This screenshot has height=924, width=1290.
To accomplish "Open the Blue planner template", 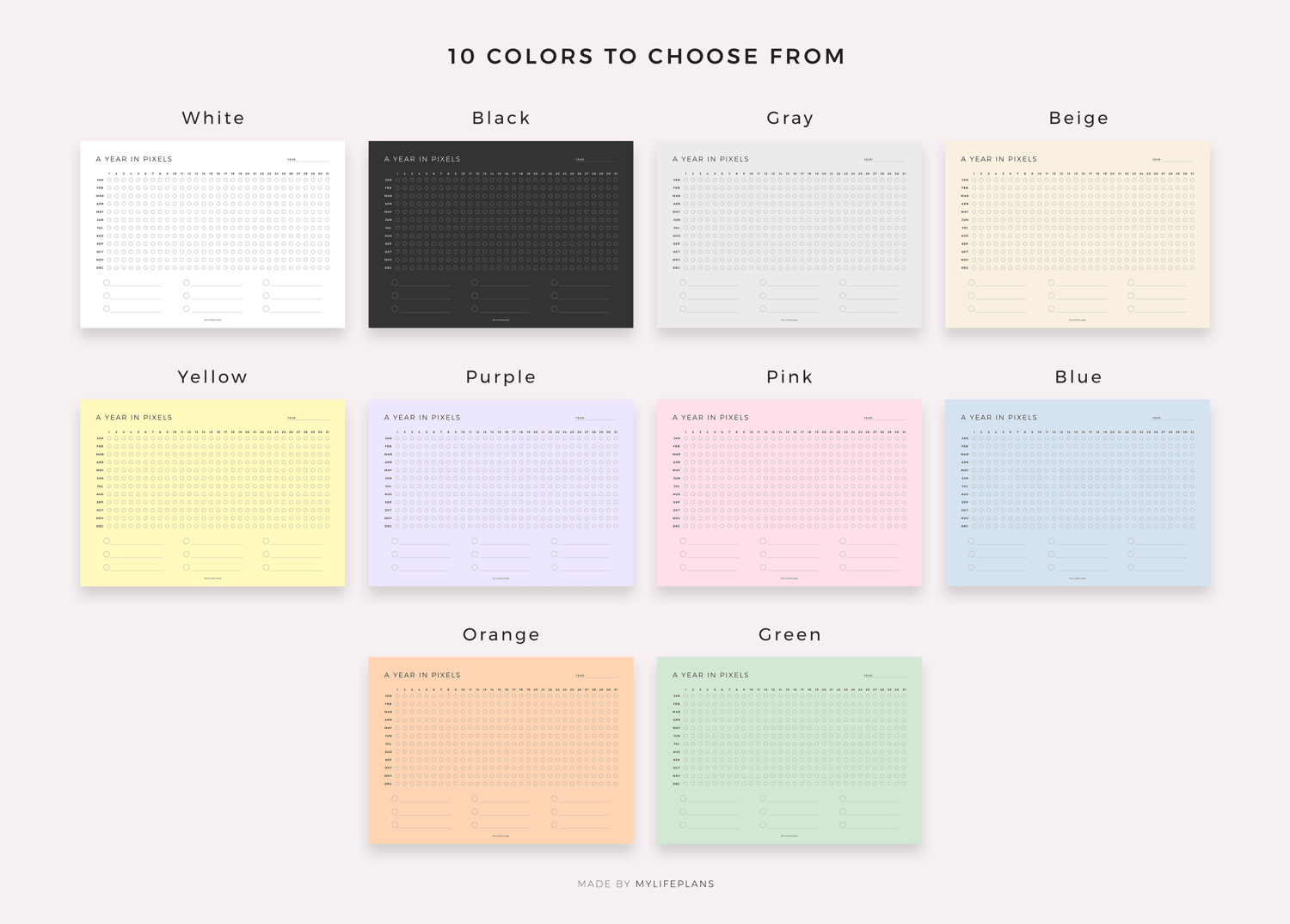I will pos(1077,493).
